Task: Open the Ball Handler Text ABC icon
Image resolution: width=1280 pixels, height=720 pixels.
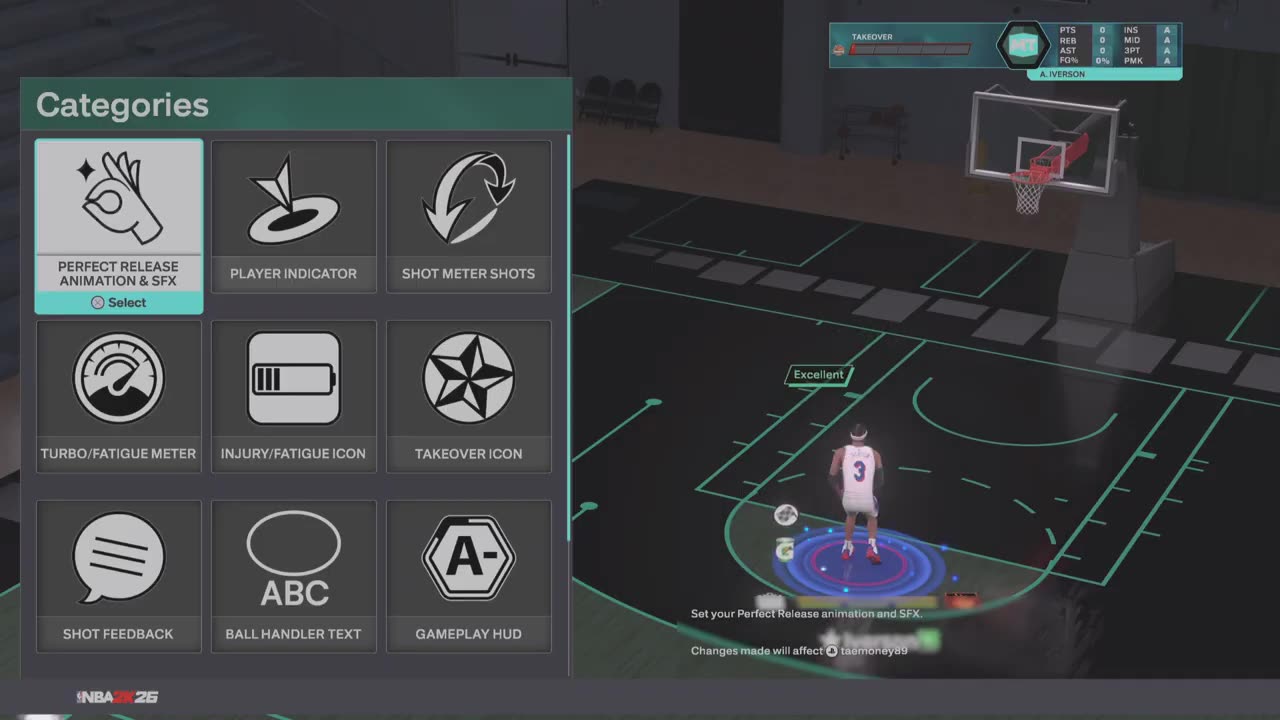Action: click(x=293, y=558)
